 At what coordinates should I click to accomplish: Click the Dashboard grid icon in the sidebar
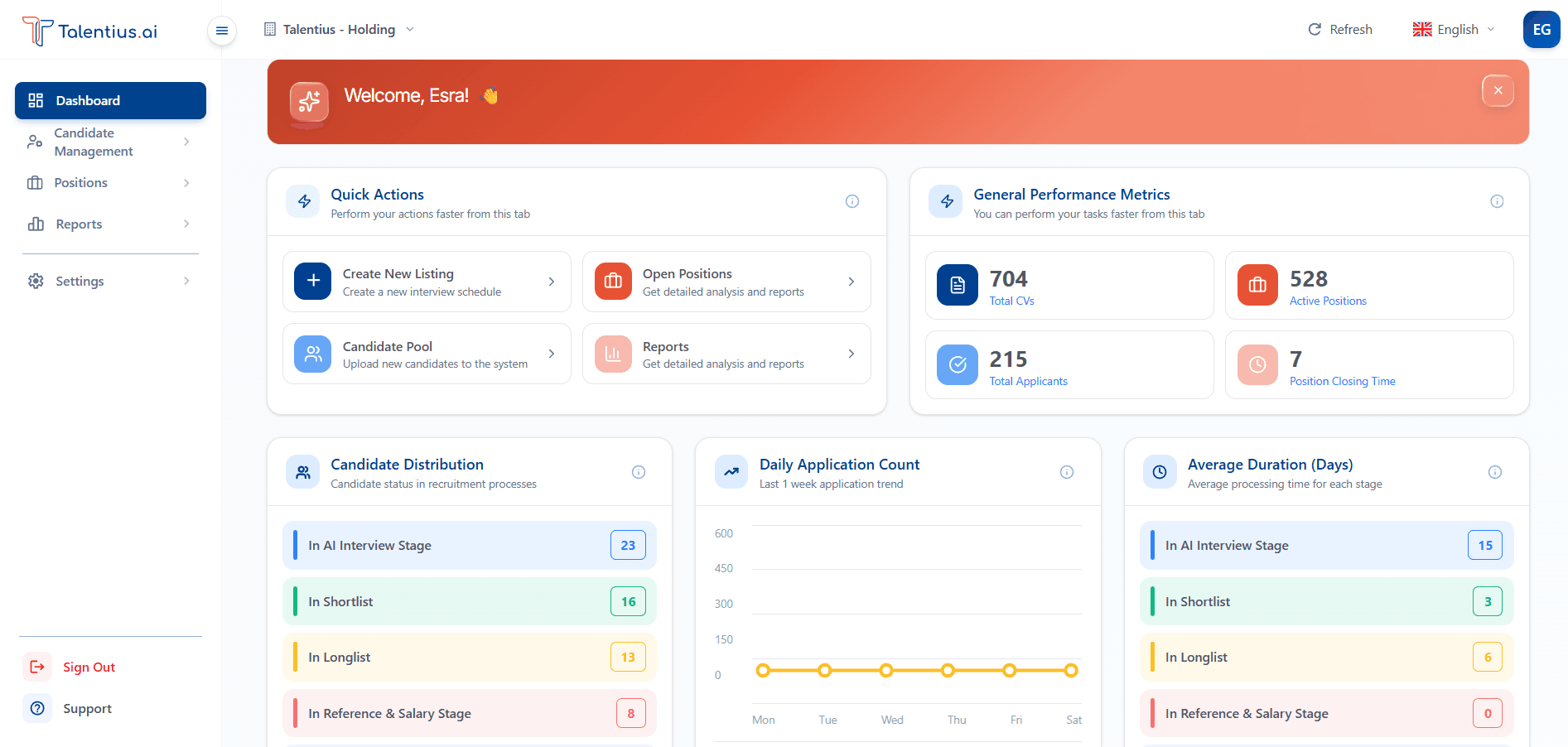[36, 100]
